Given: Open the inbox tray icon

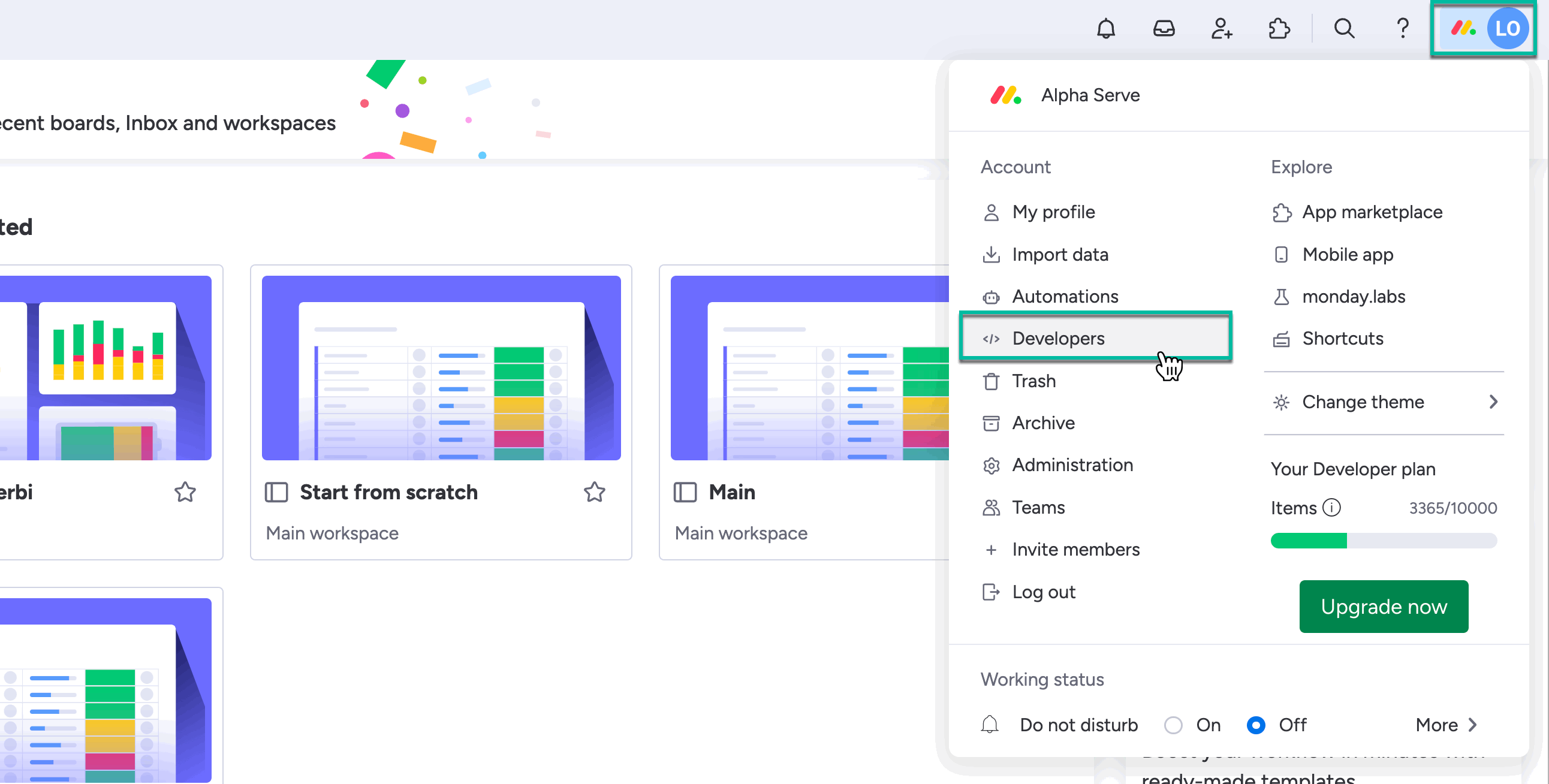Looking at the screenshot, I should coord(1164,28).
